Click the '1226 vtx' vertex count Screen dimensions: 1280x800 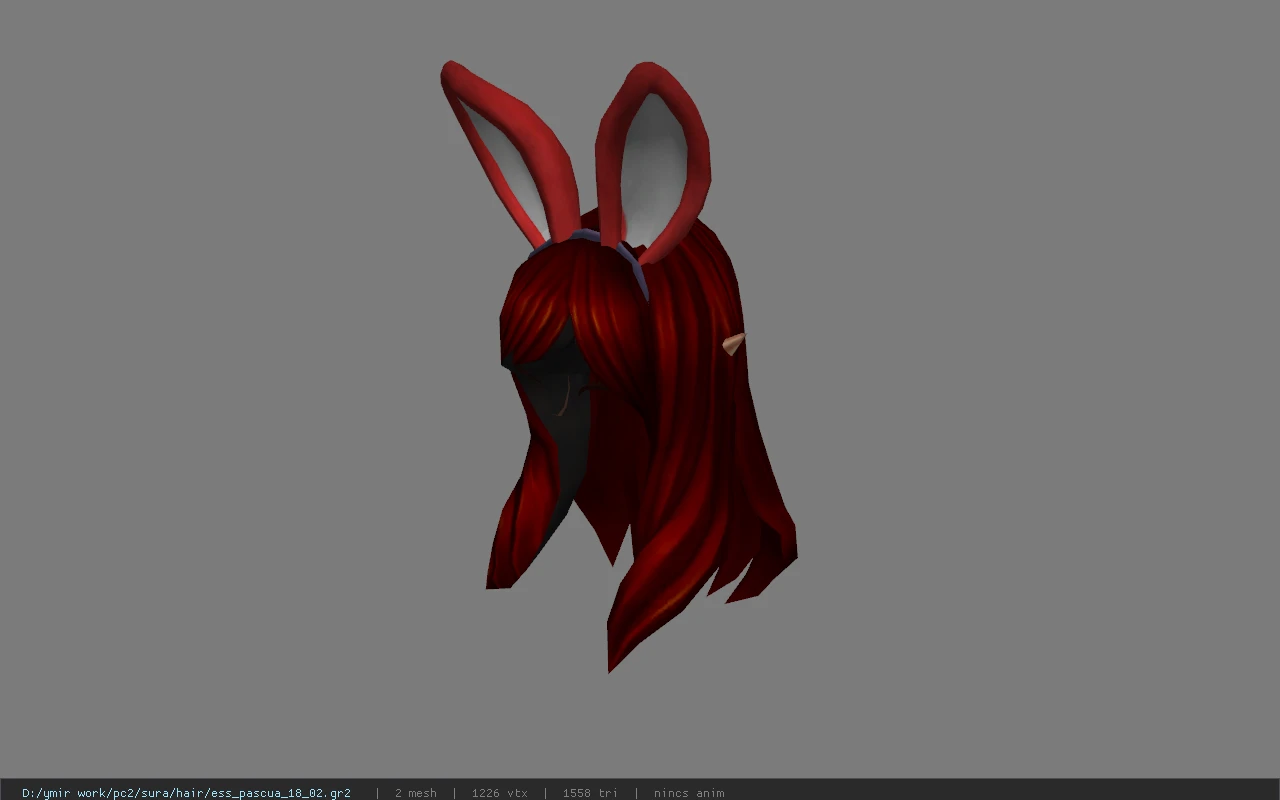point(500,793)
